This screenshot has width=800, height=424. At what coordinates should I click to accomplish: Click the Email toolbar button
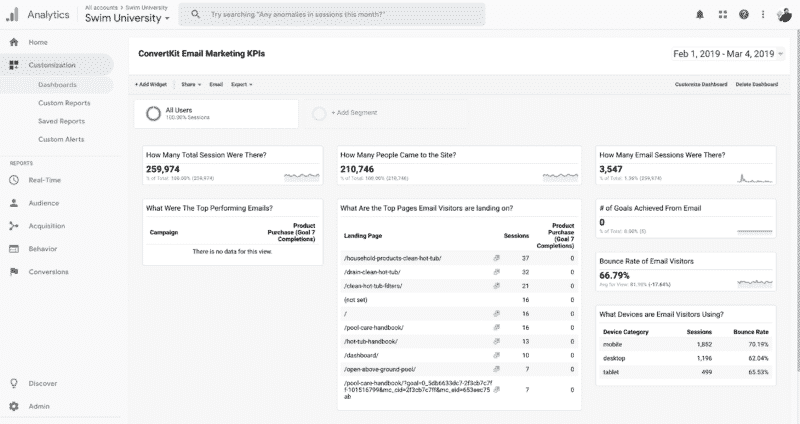click(216, 84)
